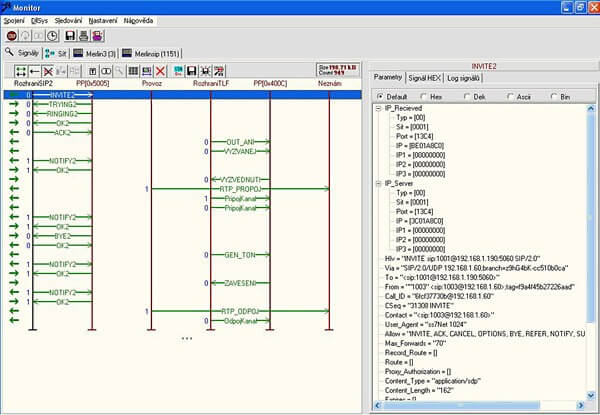Viewport: 600px width, 415px height.
Task: Click the printer icon in top toolbar
Action: point(84,36)
